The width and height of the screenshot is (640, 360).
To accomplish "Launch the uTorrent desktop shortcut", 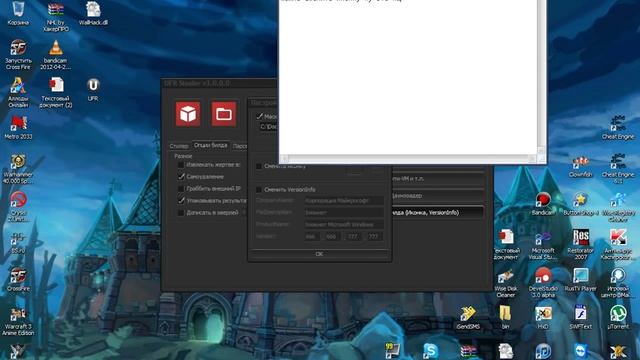I will pyautogui.click(x=618, y=318).
